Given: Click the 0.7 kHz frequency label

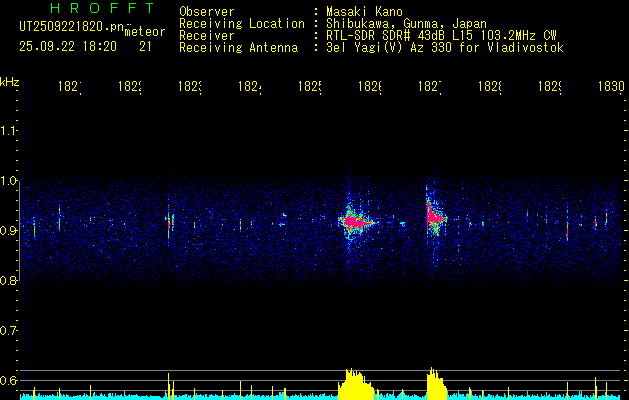Looking at the screenshot, I should [x=8, y=331].
